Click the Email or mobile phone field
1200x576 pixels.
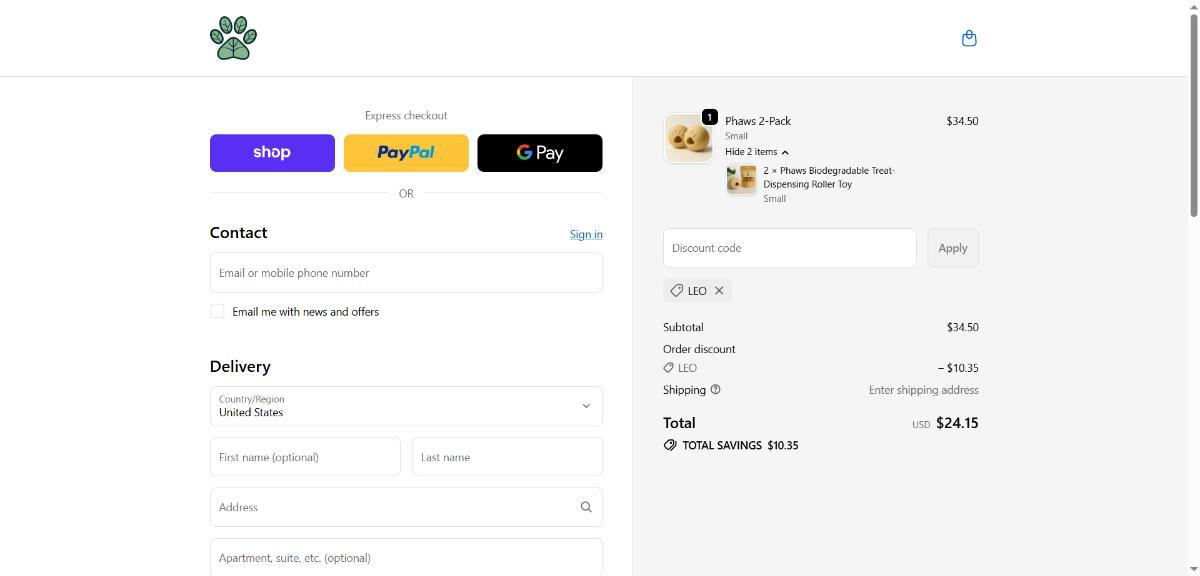(x=406, y=273)
